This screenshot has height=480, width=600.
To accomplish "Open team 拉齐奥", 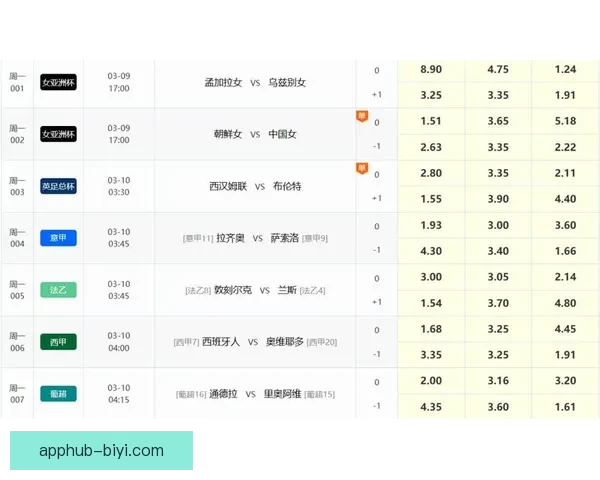I will click(x=230, y=238).
